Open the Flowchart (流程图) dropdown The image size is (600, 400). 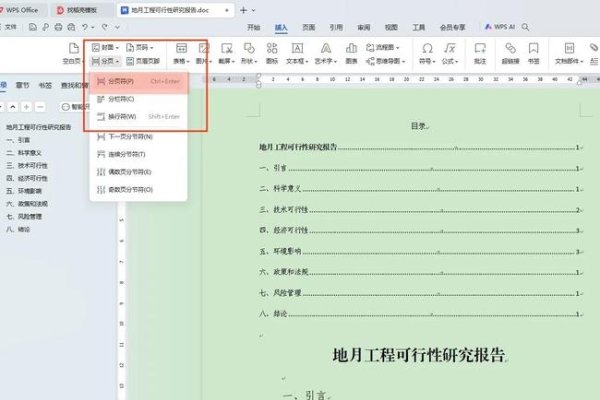[x=383, y=47]
